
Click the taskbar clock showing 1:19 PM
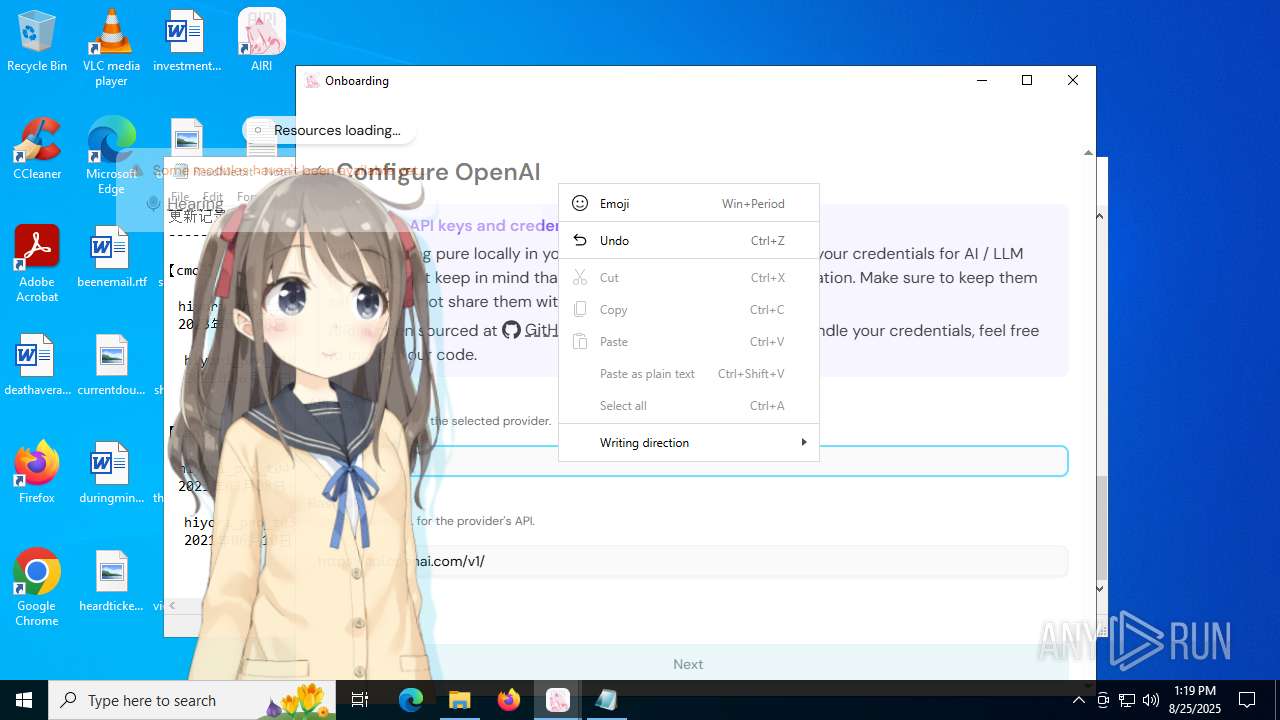click(1195, 700)
